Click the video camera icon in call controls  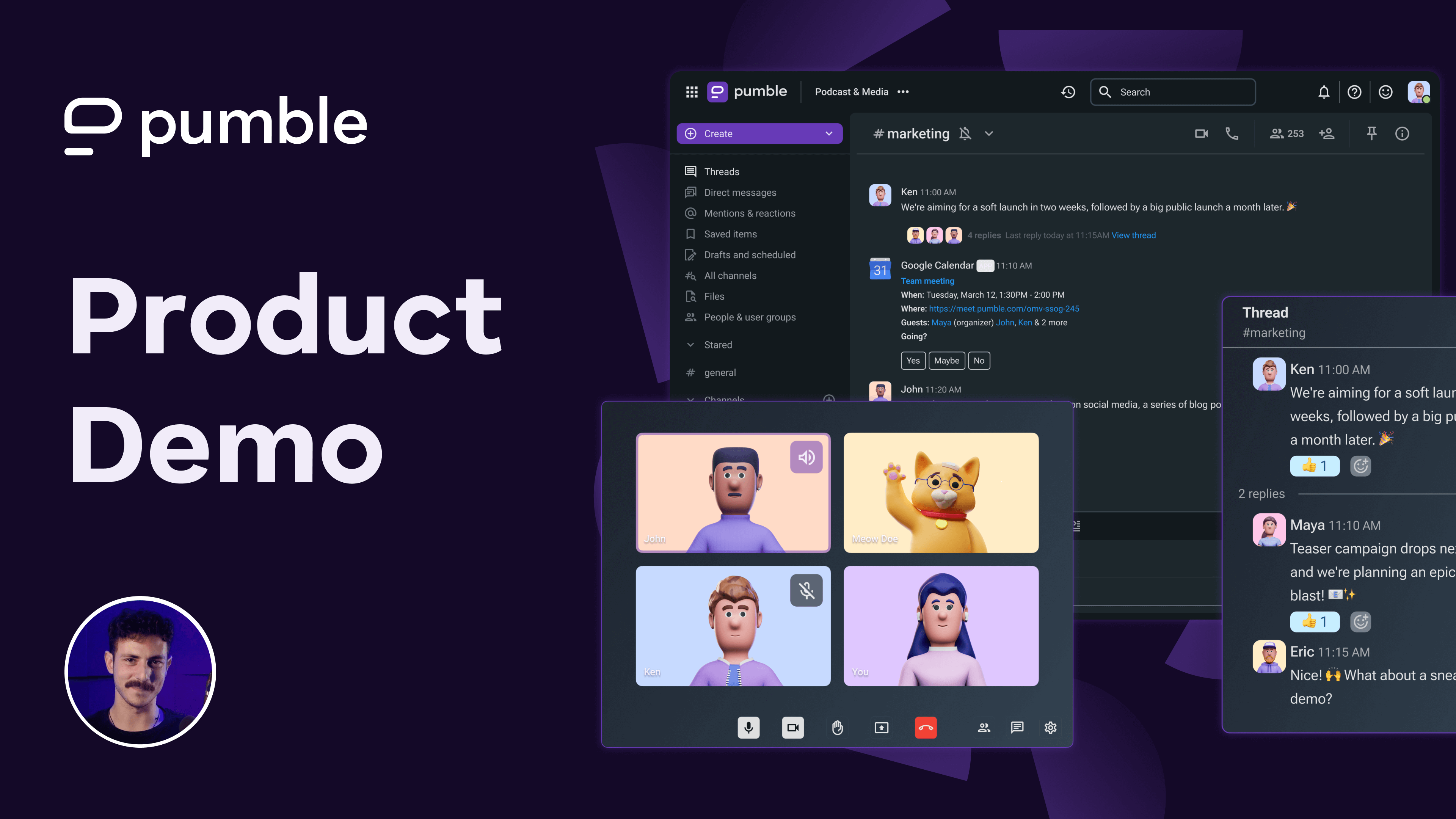click(793, 727)
